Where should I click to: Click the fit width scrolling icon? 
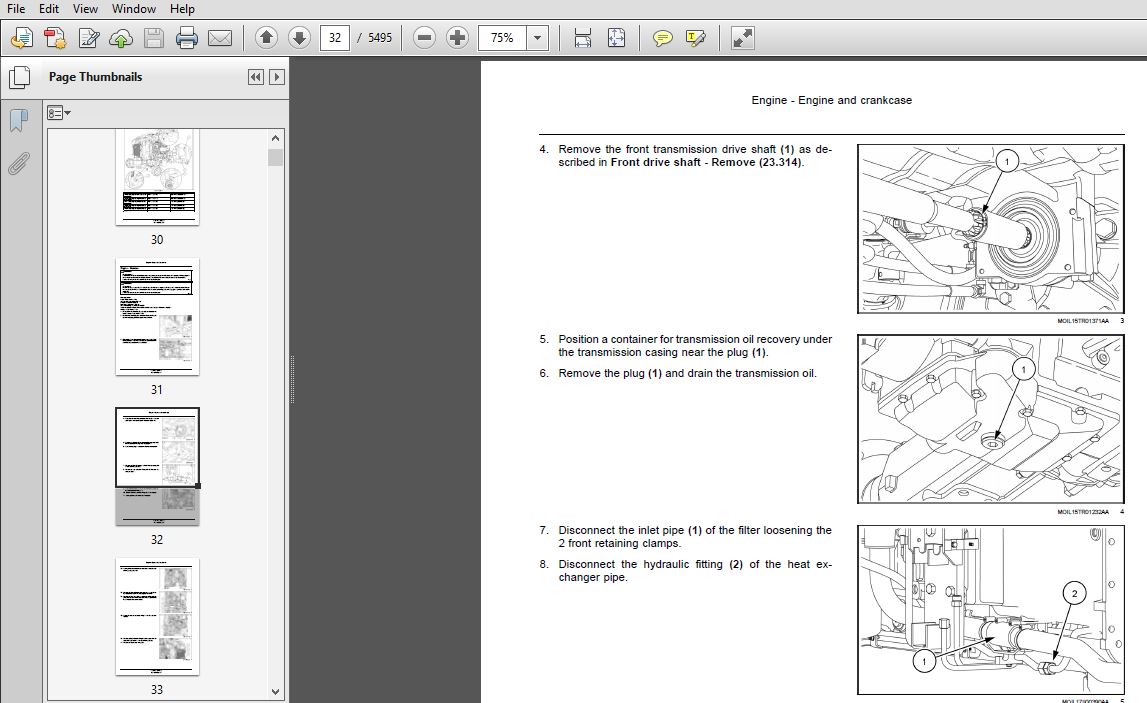582,38
